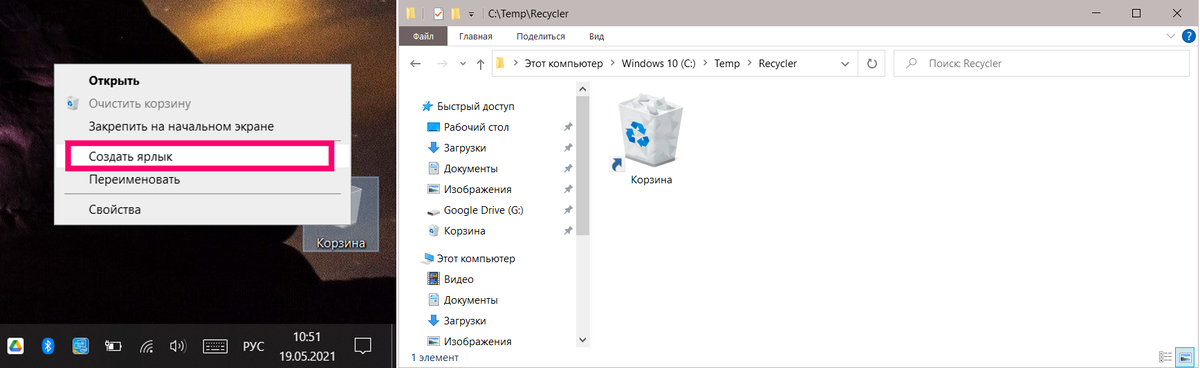Open Свойства from the context menu
The image size is (1200, 368).
(x=114, y=209)
